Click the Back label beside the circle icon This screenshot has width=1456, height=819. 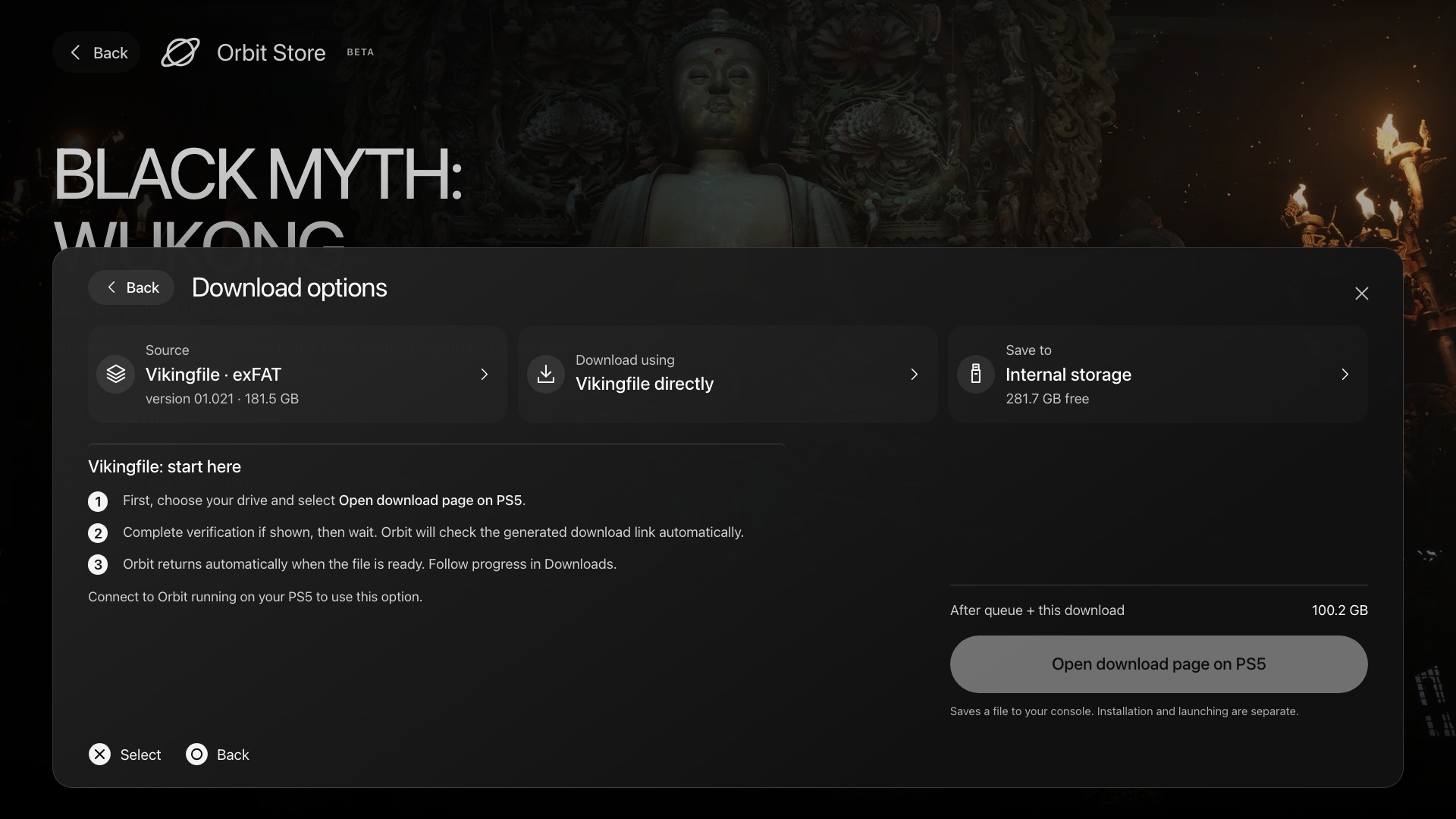(x=233, y=755)
